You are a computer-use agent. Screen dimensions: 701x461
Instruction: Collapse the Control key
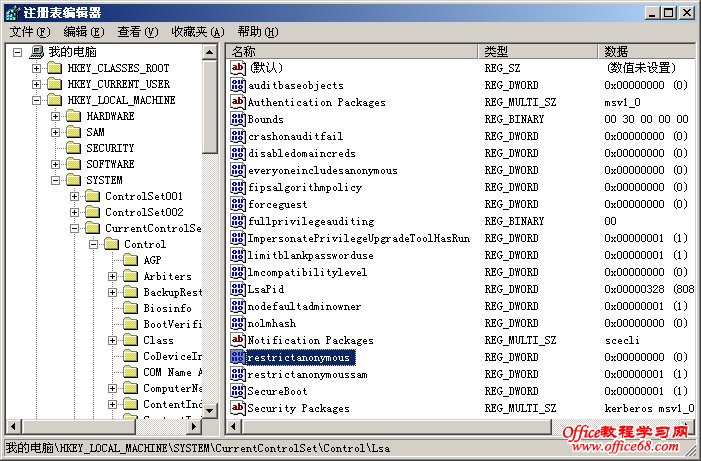point(93,245)
